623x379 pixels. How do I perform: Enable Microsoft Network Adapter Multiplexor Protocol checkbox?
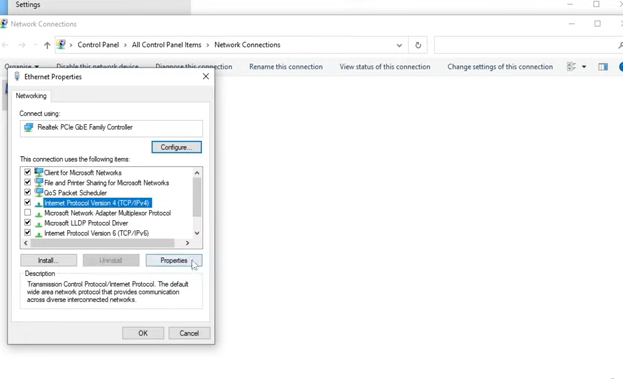tap(27, 213)
